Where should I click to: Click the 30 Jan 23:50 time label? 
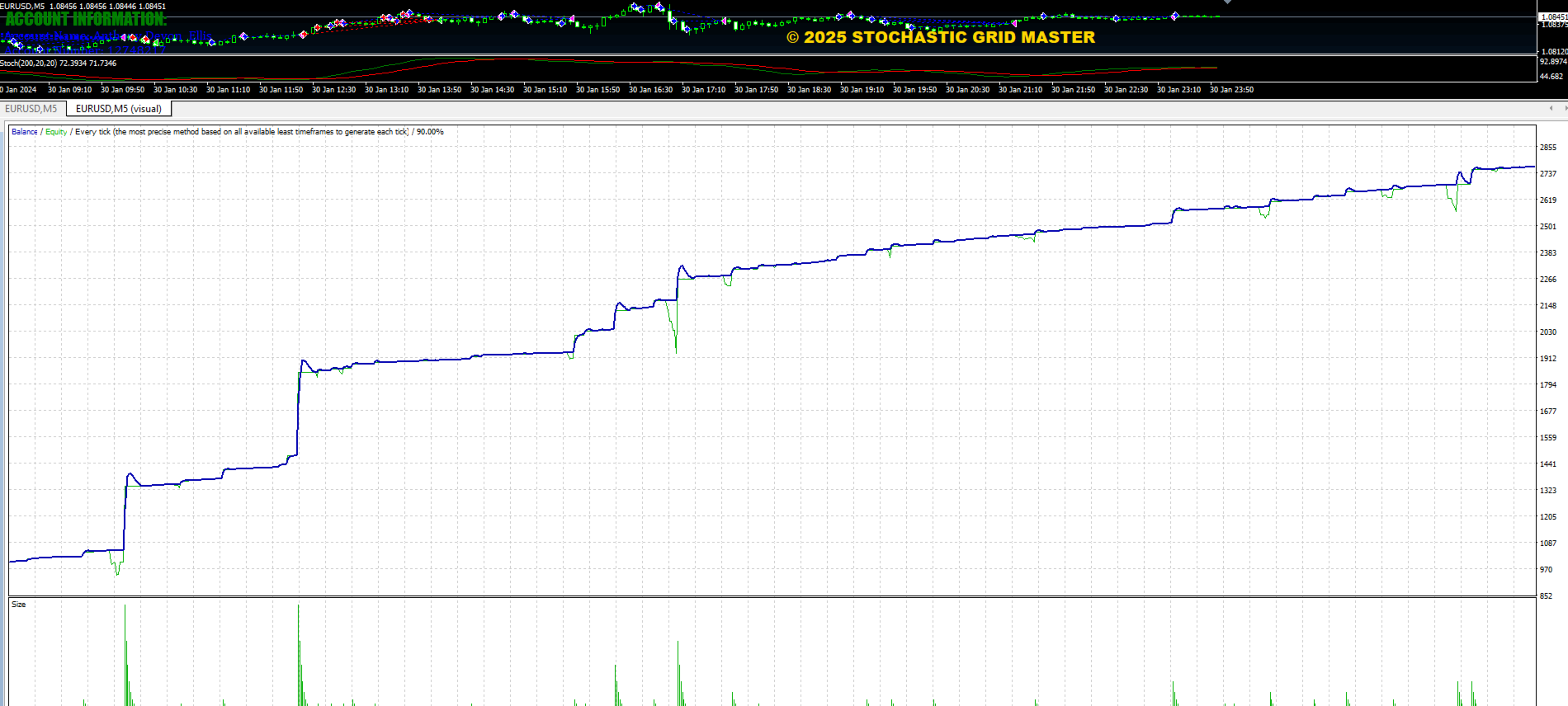coord(1232,90)
